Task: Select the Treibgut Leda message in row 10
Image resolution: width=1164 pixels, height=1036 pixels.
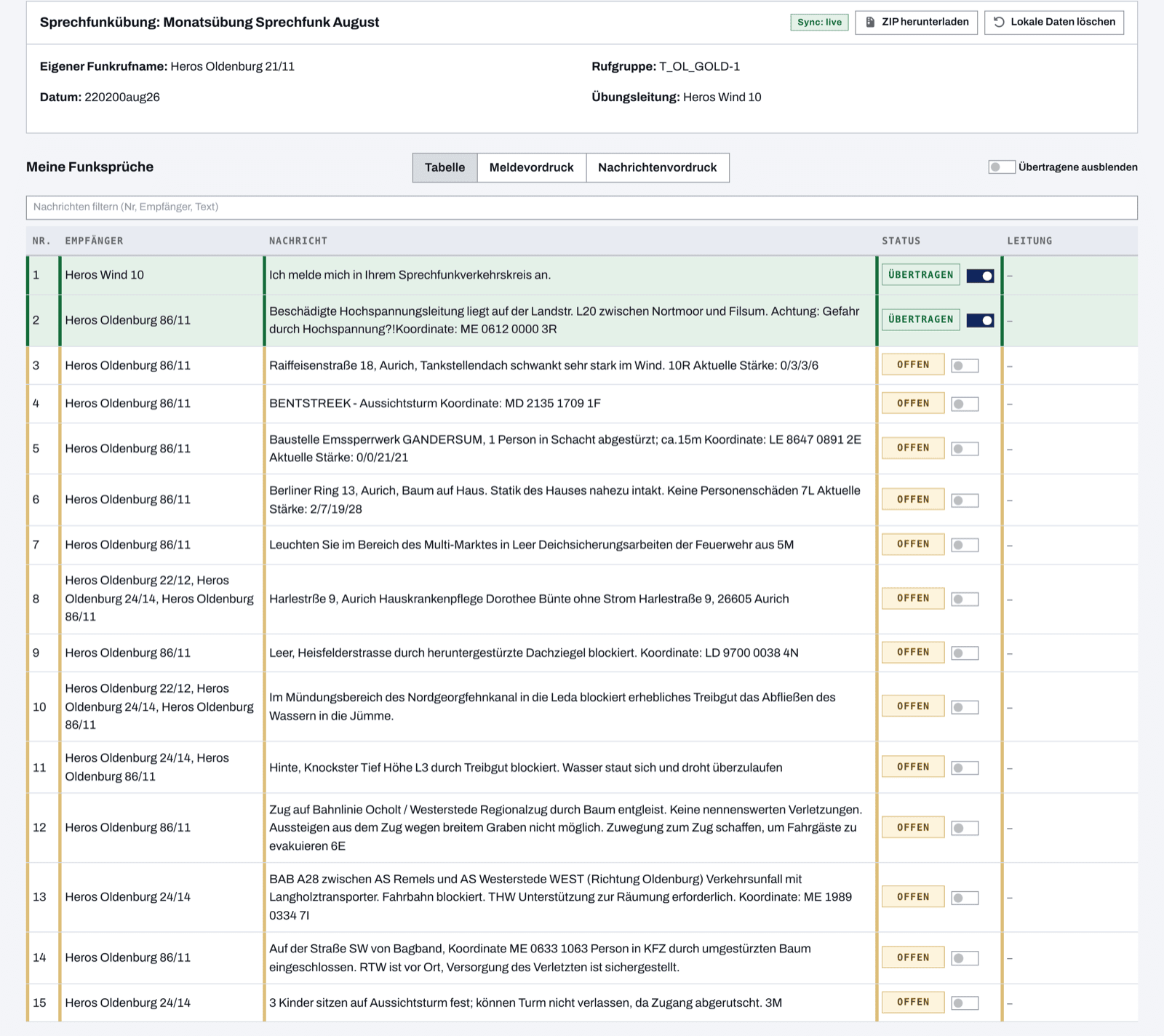Action: (552, 706)
